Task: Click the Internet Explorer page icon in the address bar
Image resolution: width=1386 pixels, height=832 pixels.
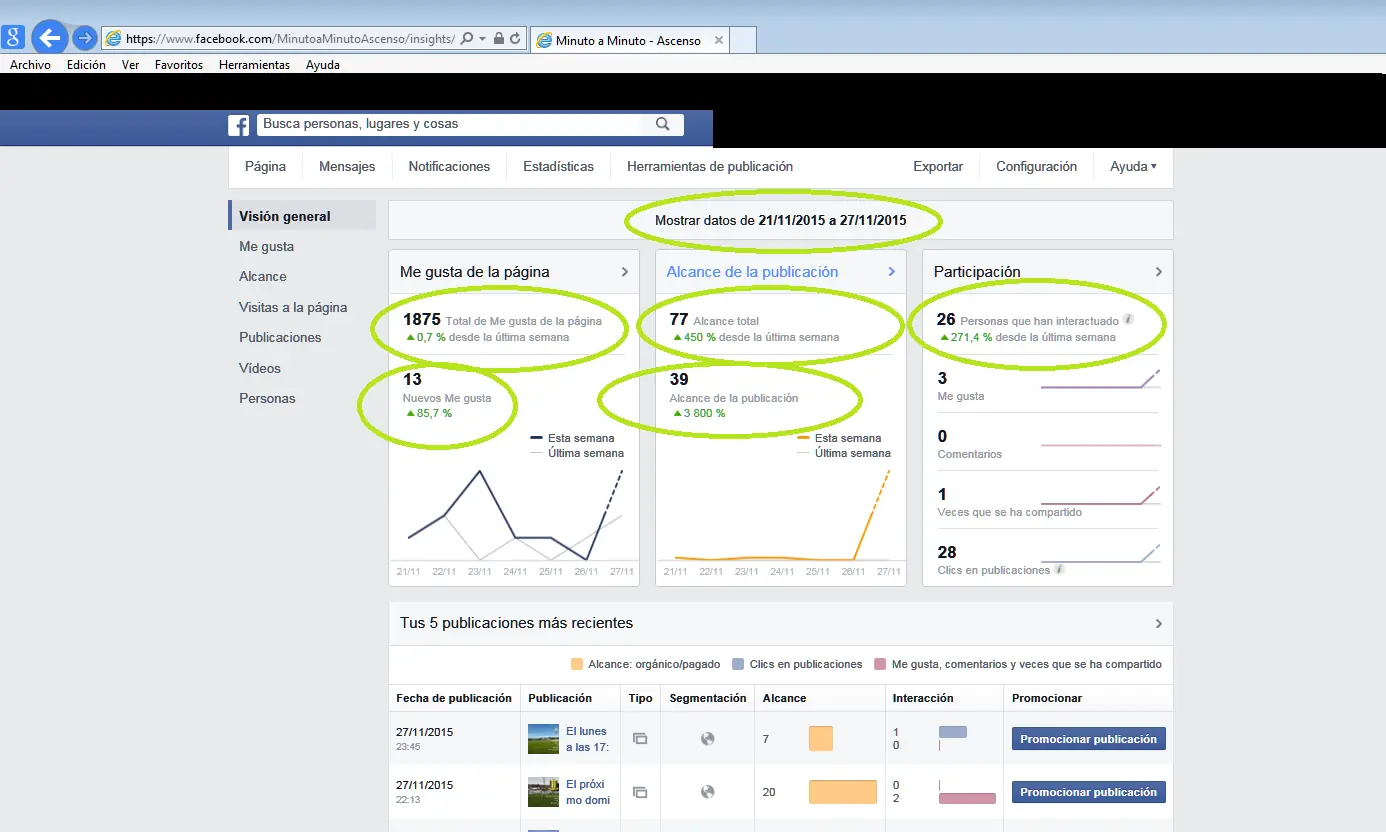Action: [x=113, y=38]
